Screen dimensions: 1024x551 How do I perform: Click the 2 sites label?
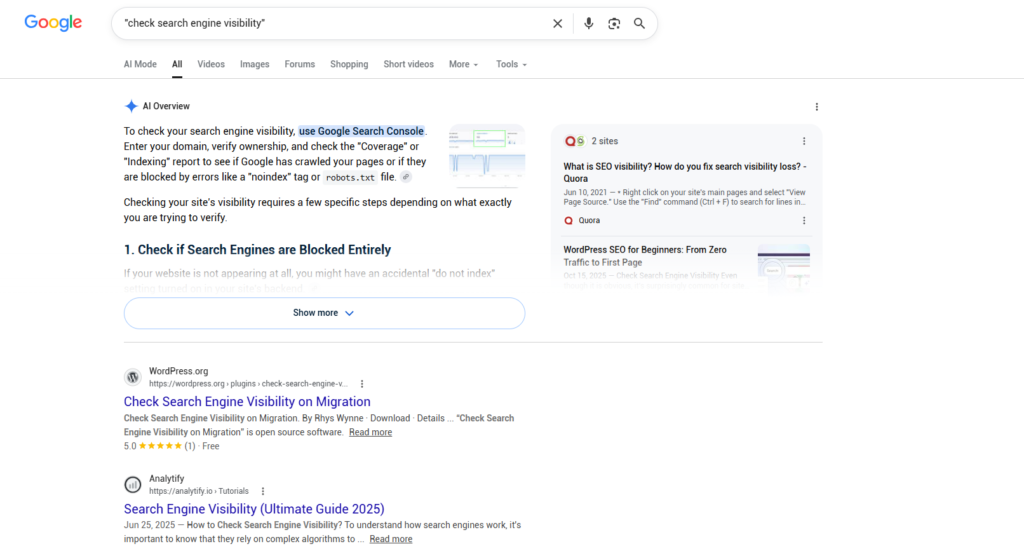click(605, 141)
